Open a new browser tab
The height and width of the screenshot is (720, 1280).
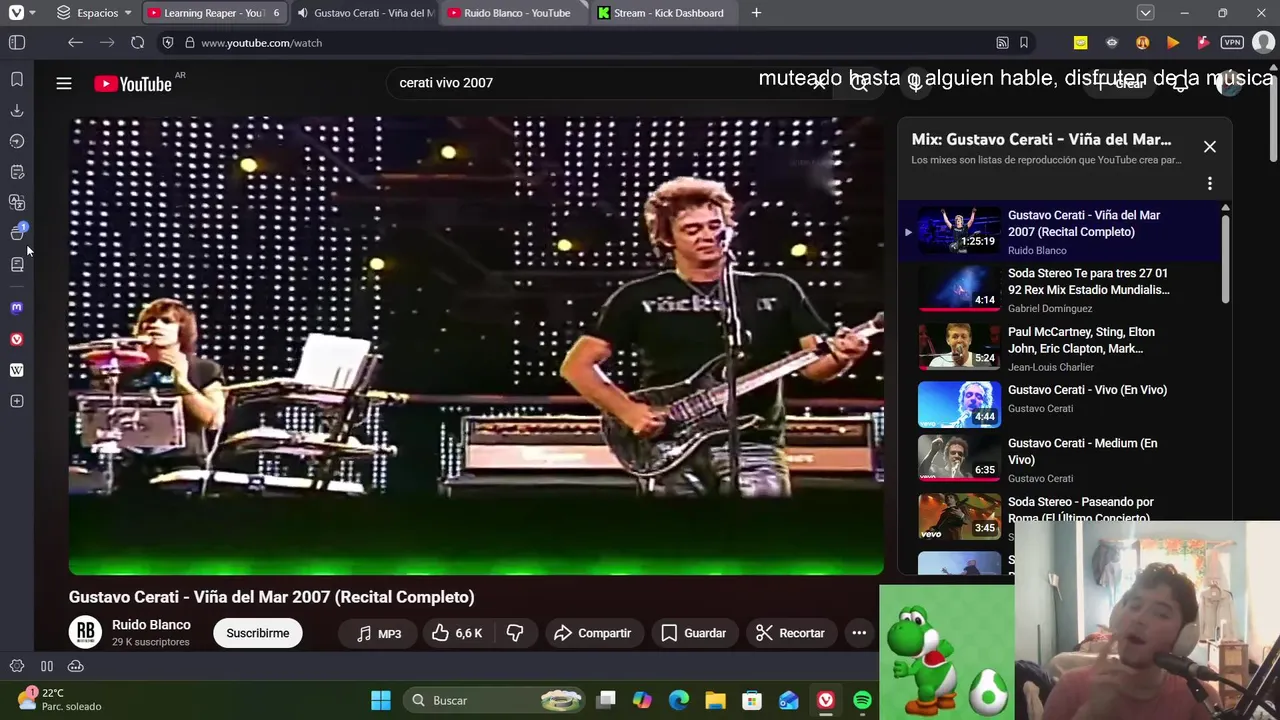click(756, 13)
